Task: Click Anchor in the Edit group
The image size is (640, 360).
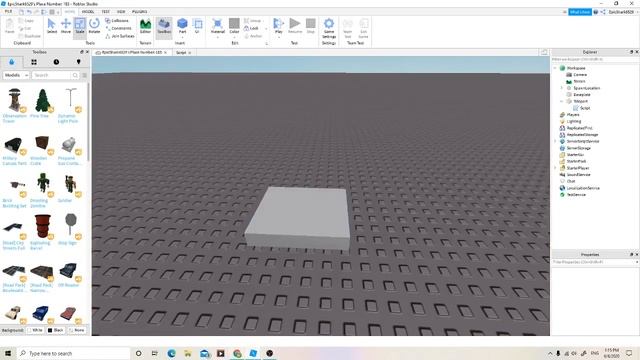Action: (x=253, y=36)
